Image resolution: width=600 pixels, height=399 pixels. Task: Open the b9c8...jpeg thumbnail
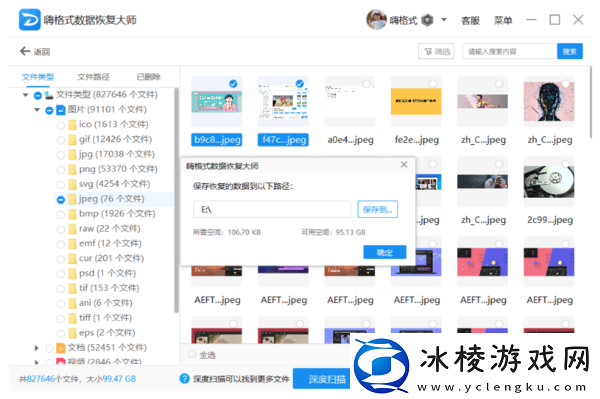click(x=217, y=102)
